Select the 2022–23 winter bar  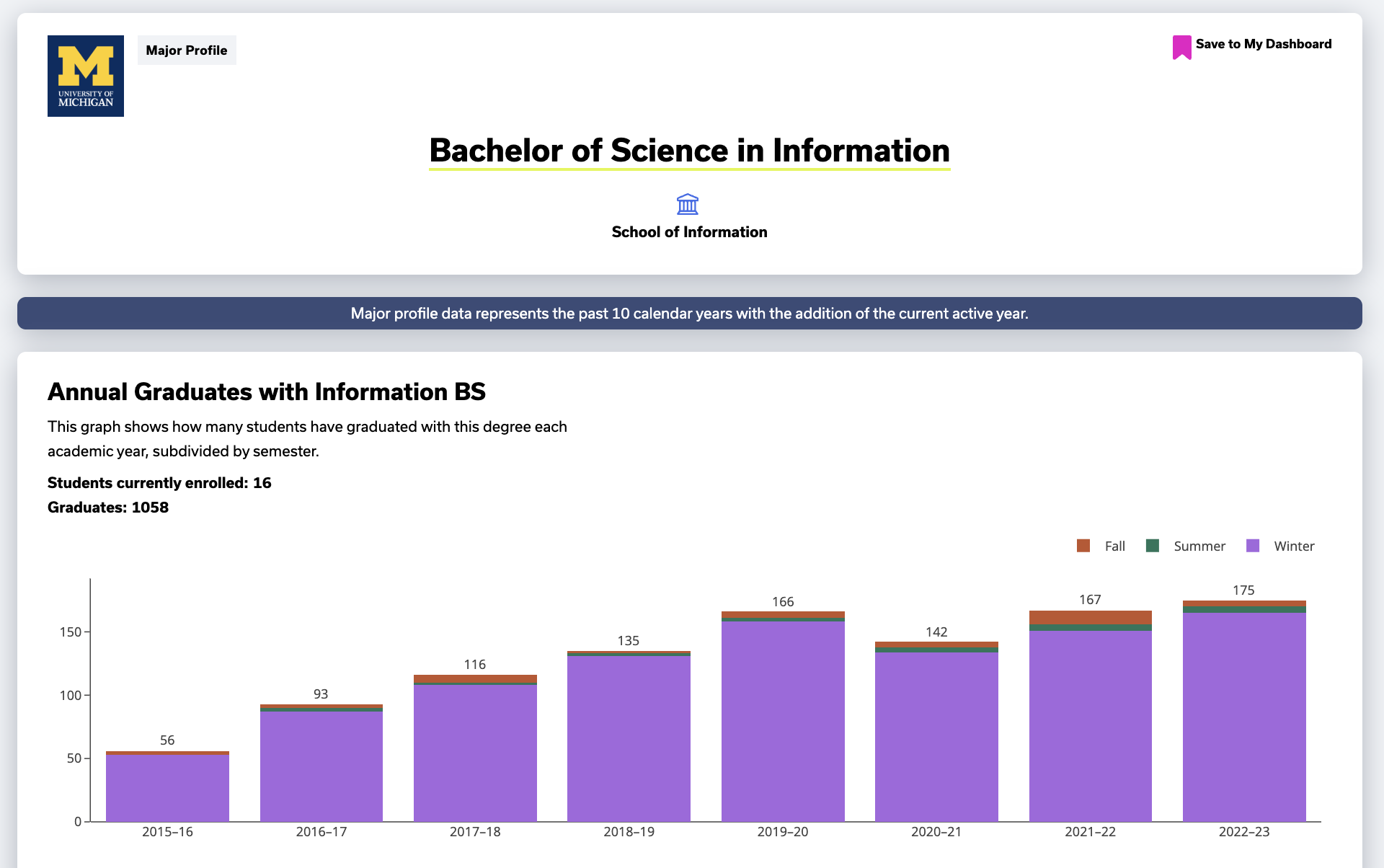point(1244,717)
